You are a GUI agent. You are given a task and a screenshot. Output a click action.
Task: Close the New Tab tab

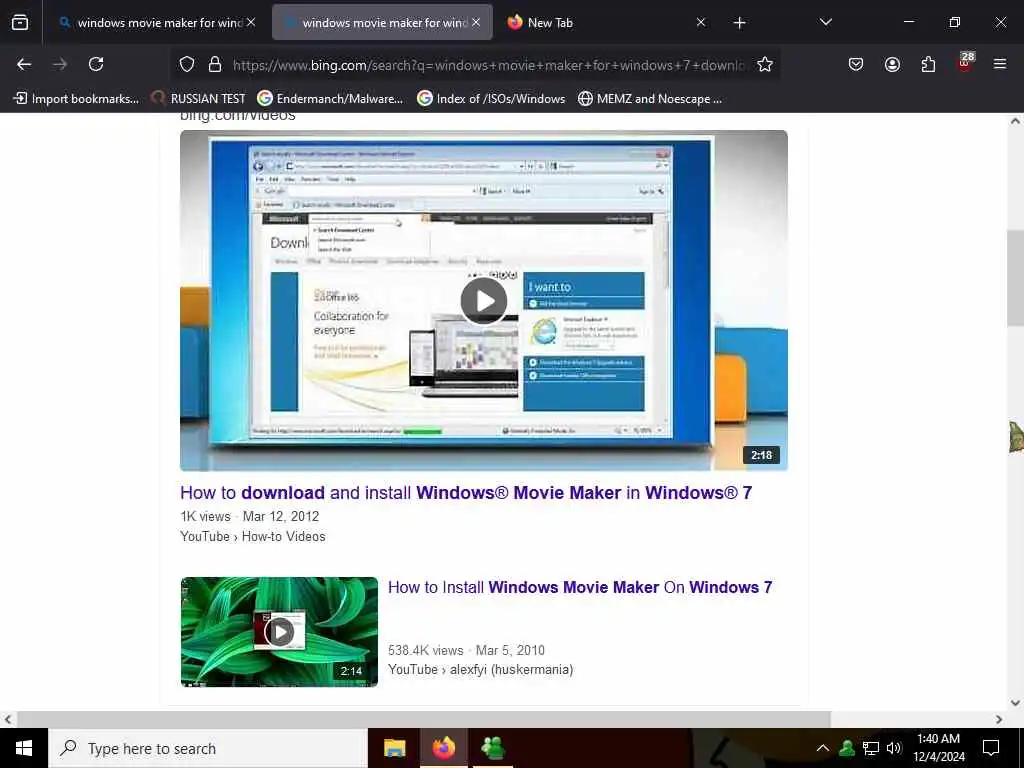(x=701, y=22)
